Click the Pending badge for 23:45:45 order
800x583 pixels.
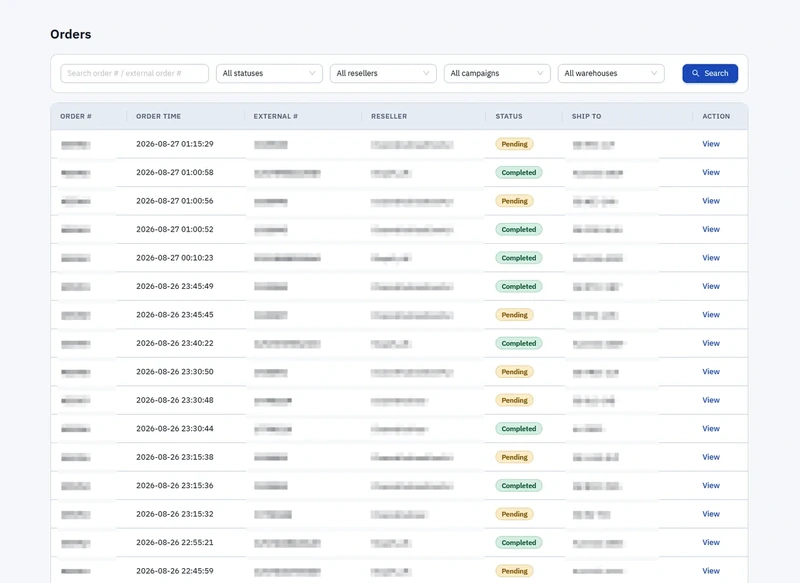click(x=514, y=315)
